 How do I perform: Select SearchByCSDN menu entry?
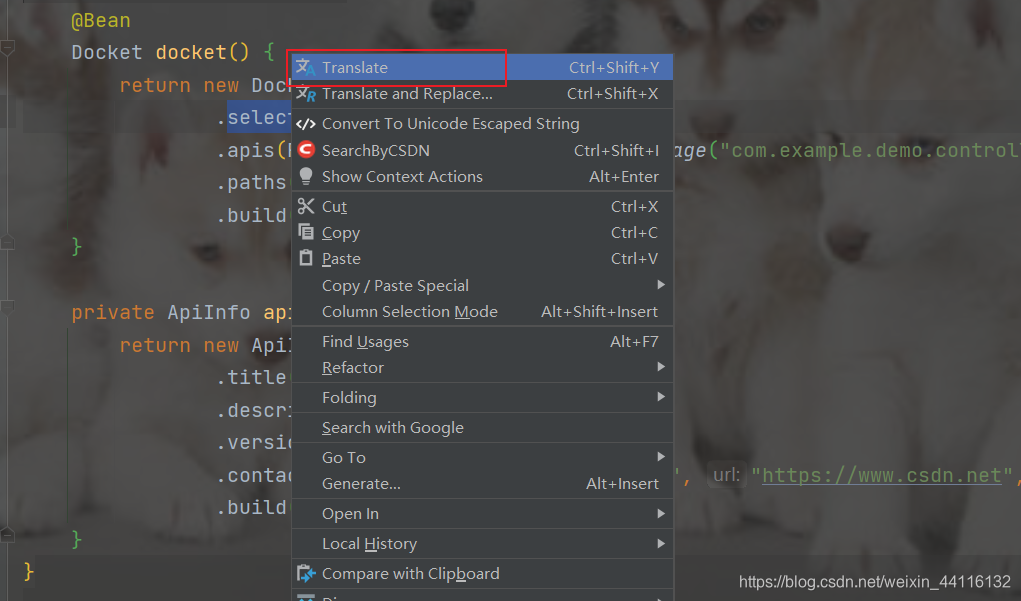482,150
